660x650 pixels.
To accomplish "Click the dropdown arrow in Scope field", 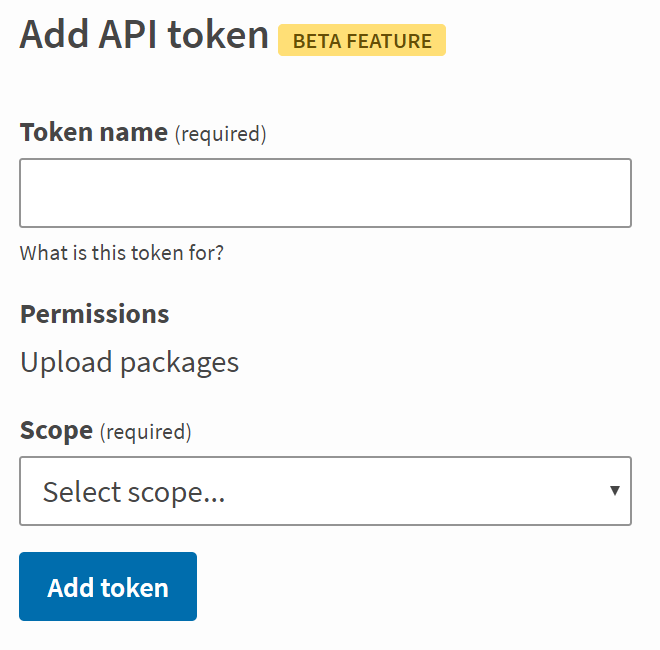I will click(x=614, y=490).
